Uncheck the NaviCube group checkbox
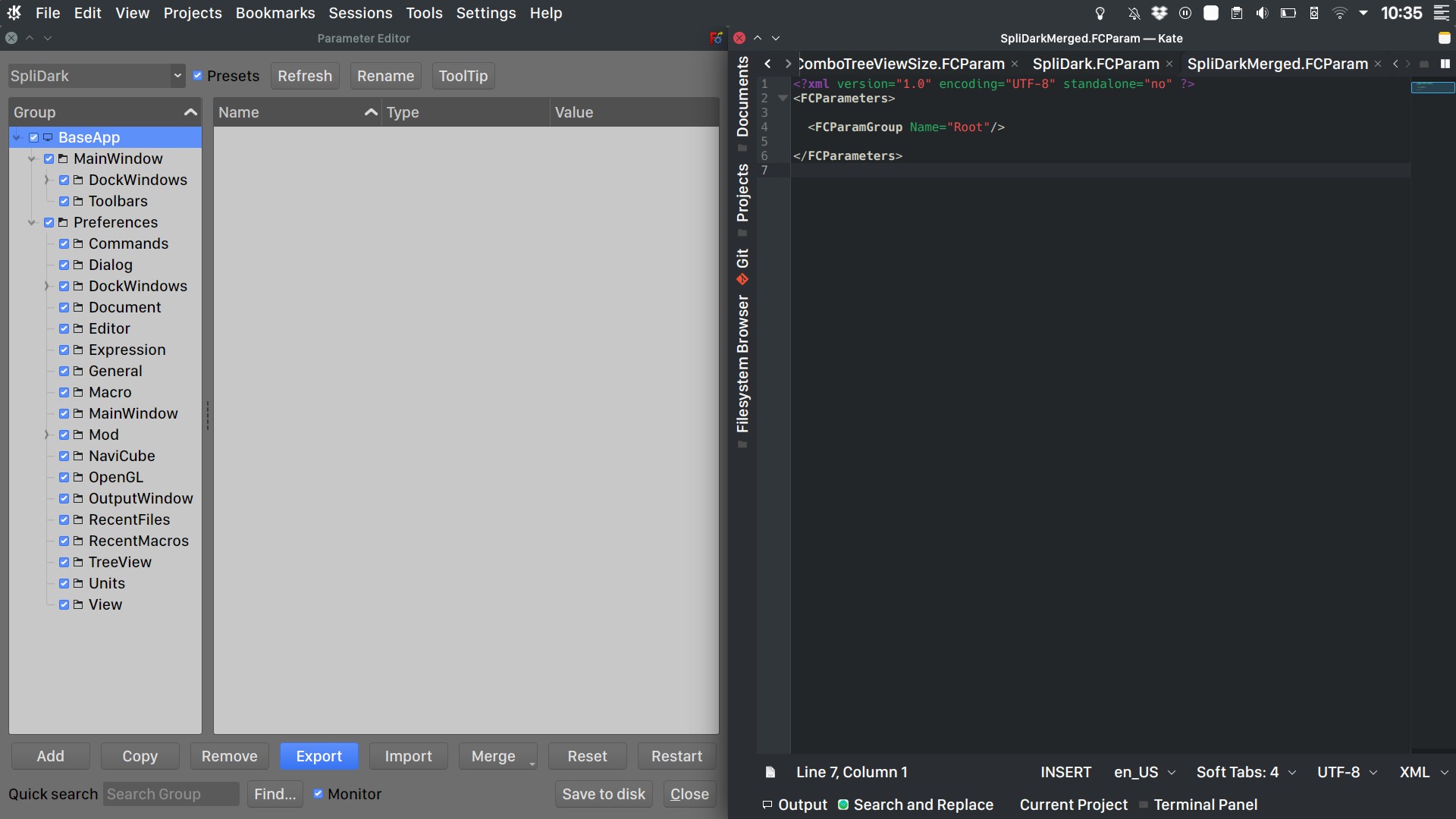This screenshot has height=819, width=1456. [x=64, y=456]
